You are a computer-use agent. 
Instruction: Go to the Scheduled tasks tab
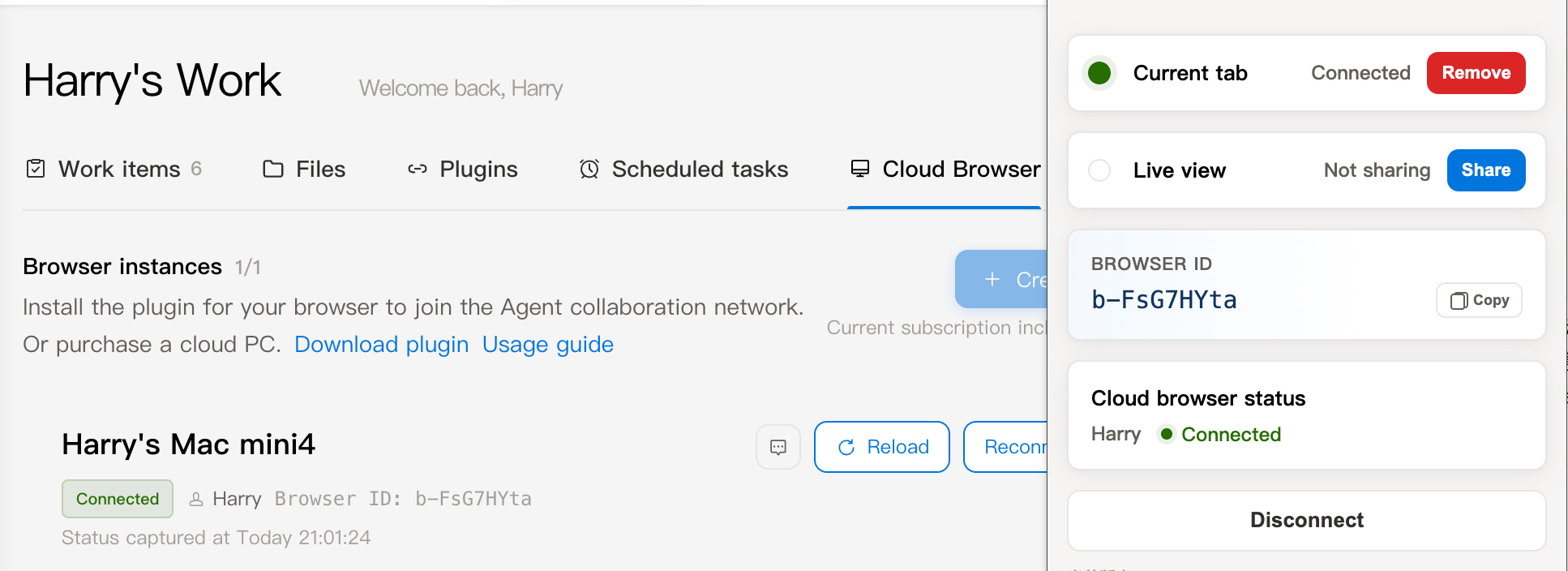[x=683, y=169]
